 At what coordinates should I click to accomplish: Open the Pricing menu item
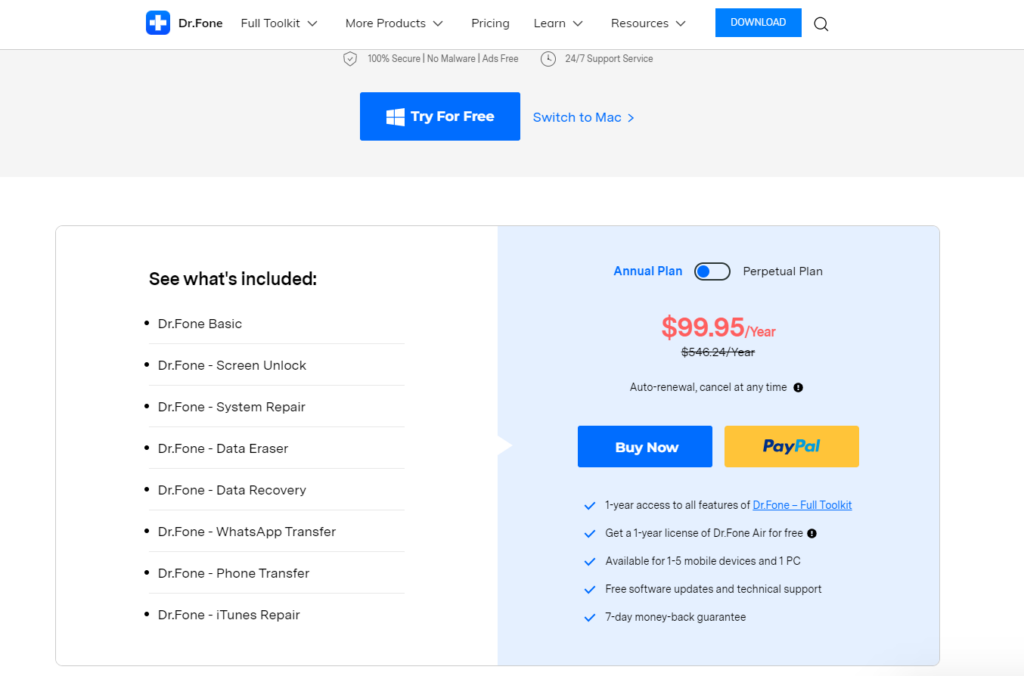(490, 23)
